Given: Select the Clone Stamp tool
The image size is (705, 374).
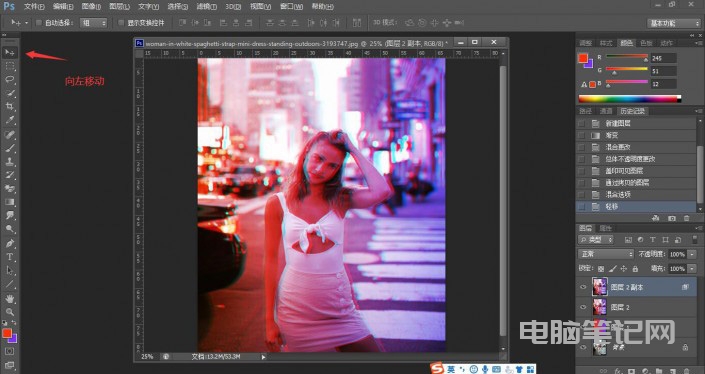Looking at the screenshot, I should point(10,161).
